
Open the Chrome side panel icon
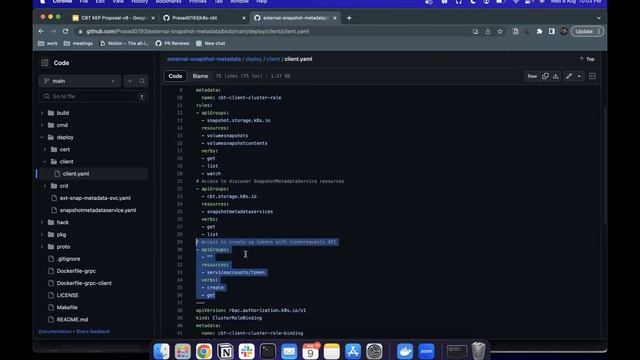pos(551,31)
